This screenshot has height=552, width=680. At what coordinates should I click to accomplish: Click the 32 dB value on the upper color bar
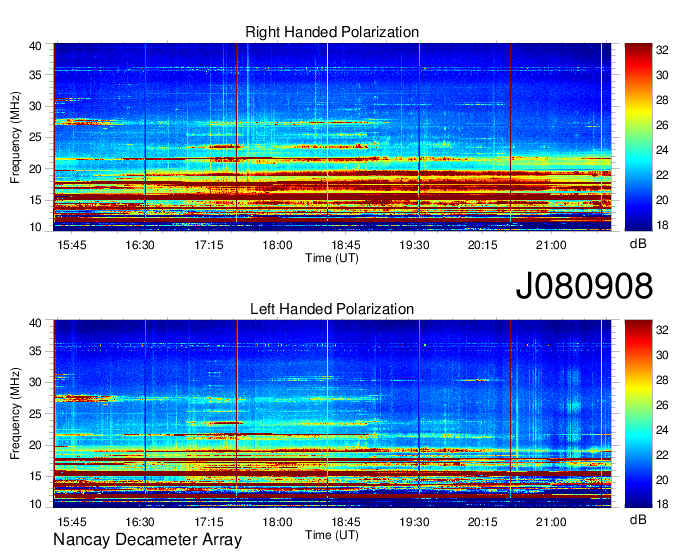662,50
